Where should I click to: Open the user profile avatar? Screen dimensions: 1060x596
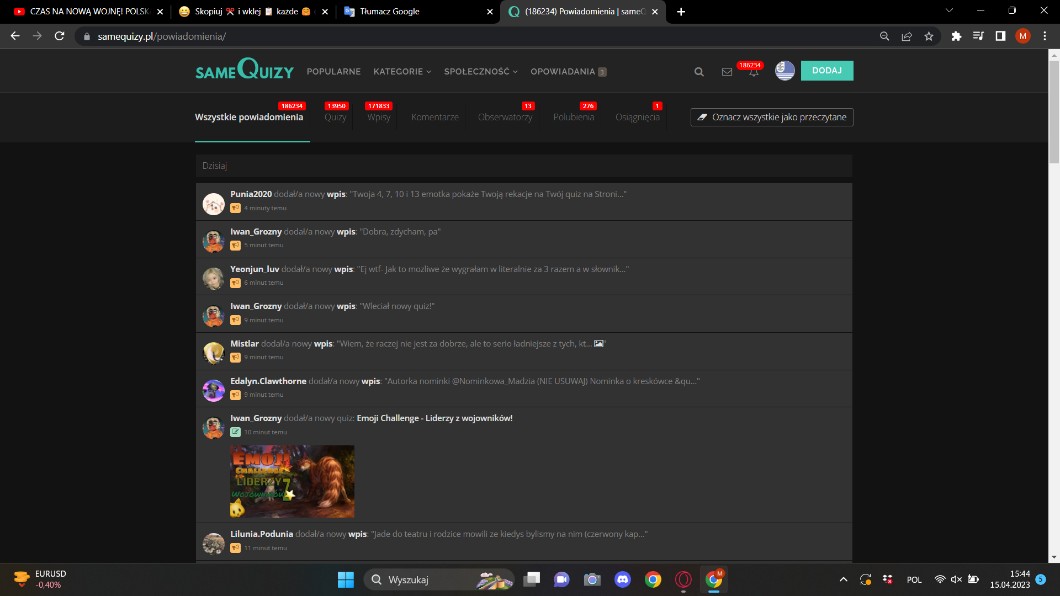coord(784,71)
